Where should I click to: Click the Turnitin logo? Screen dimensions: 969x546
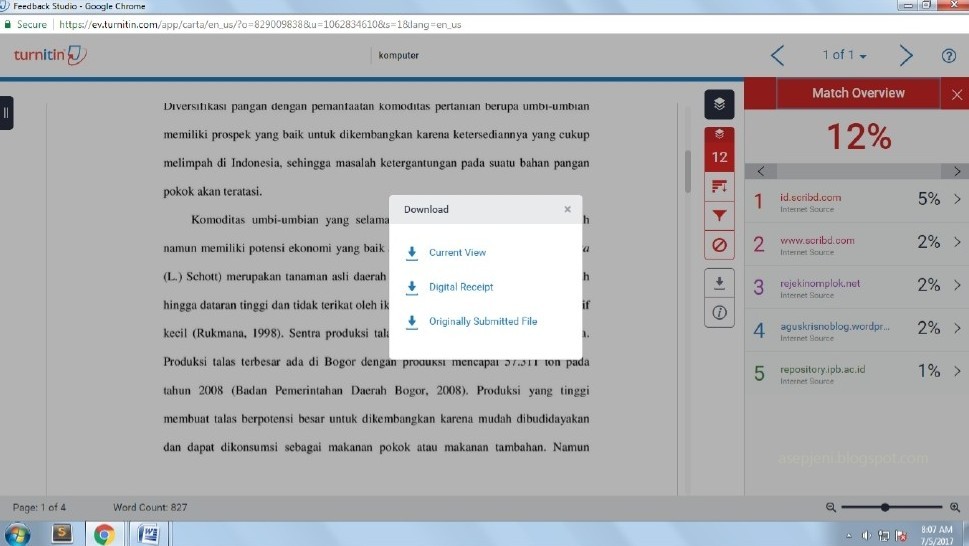pos(50,55)
